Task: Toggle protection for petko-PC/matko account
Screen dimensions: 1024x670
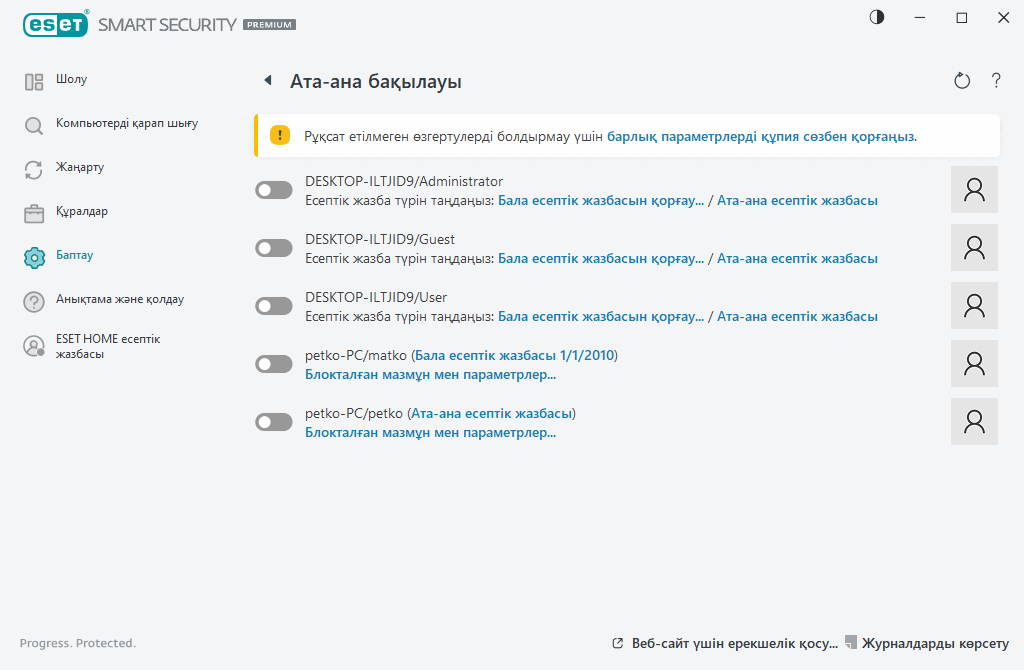Action: pyautogui.click(x=273, y=364)
